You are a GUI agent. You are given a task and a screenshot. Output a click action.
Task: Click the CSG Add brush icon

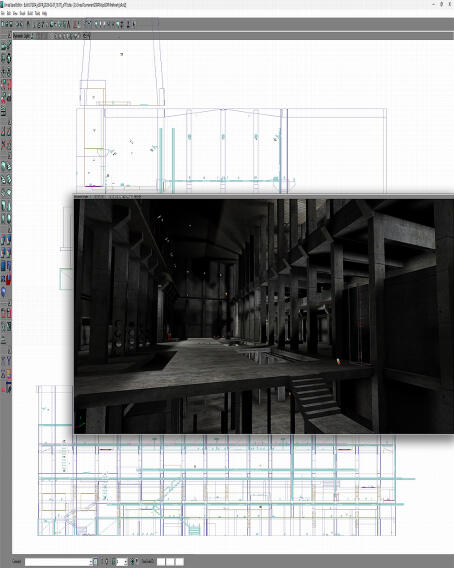[x=3, y=239]
